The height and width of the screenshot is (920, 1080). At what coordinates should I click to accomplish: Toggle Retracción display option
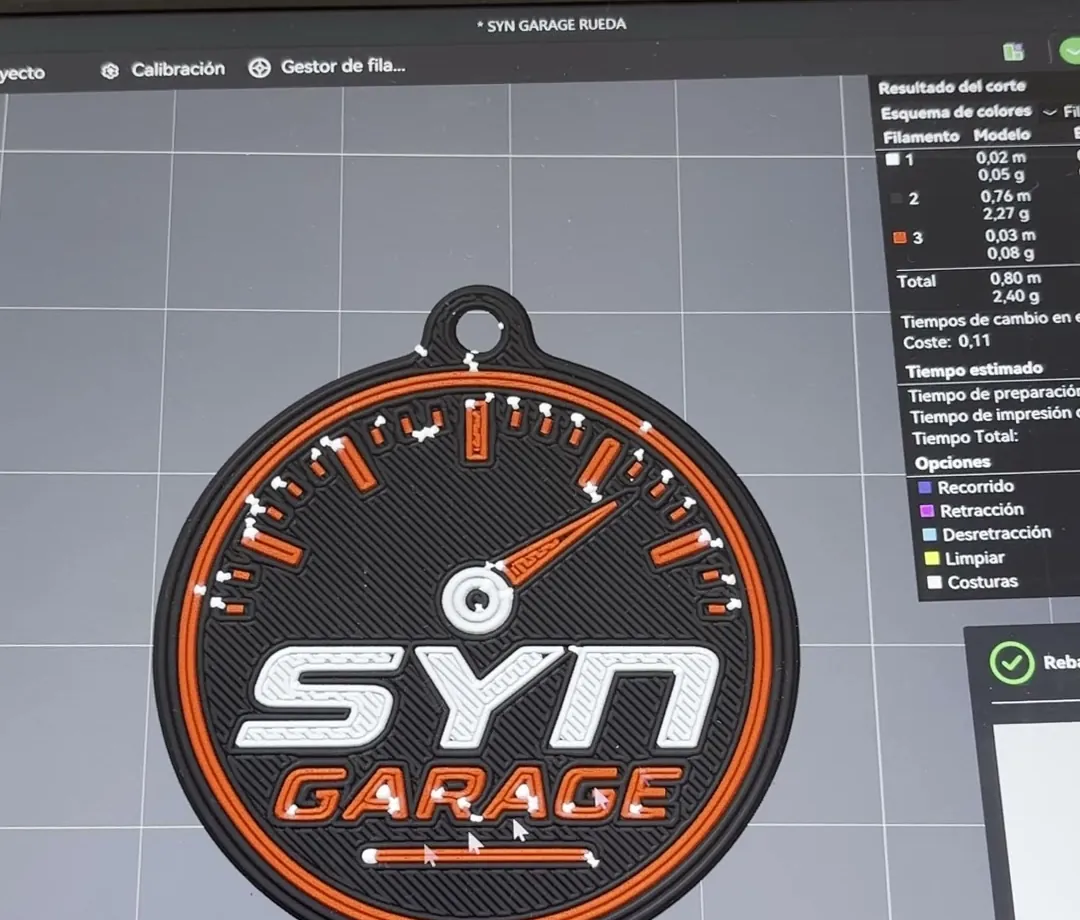[927, 511]
